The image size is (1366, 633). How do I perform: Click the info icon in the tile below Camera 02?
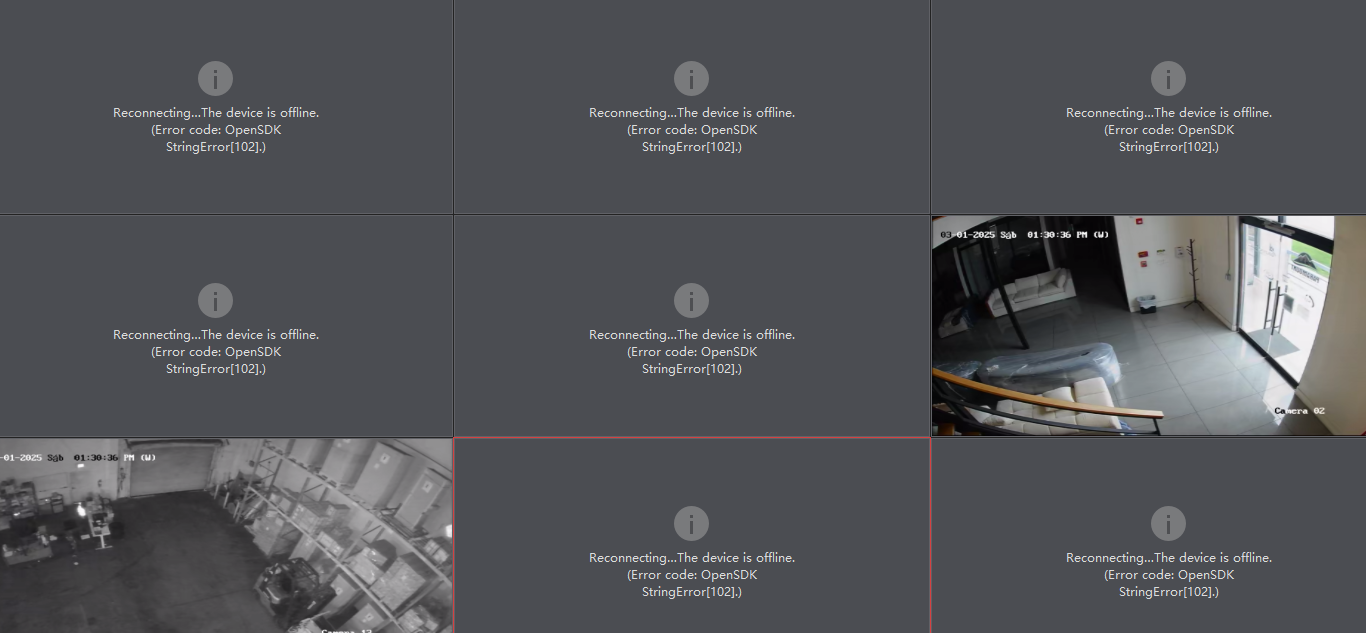tap(1168, 523)
